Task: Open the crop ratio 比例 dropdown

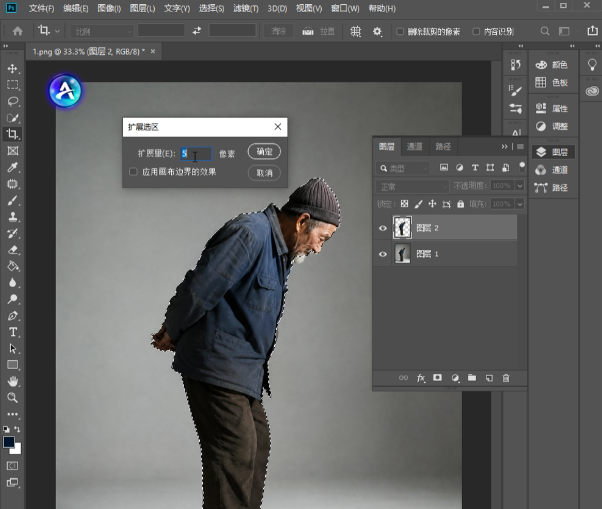Action: point(103,31)
